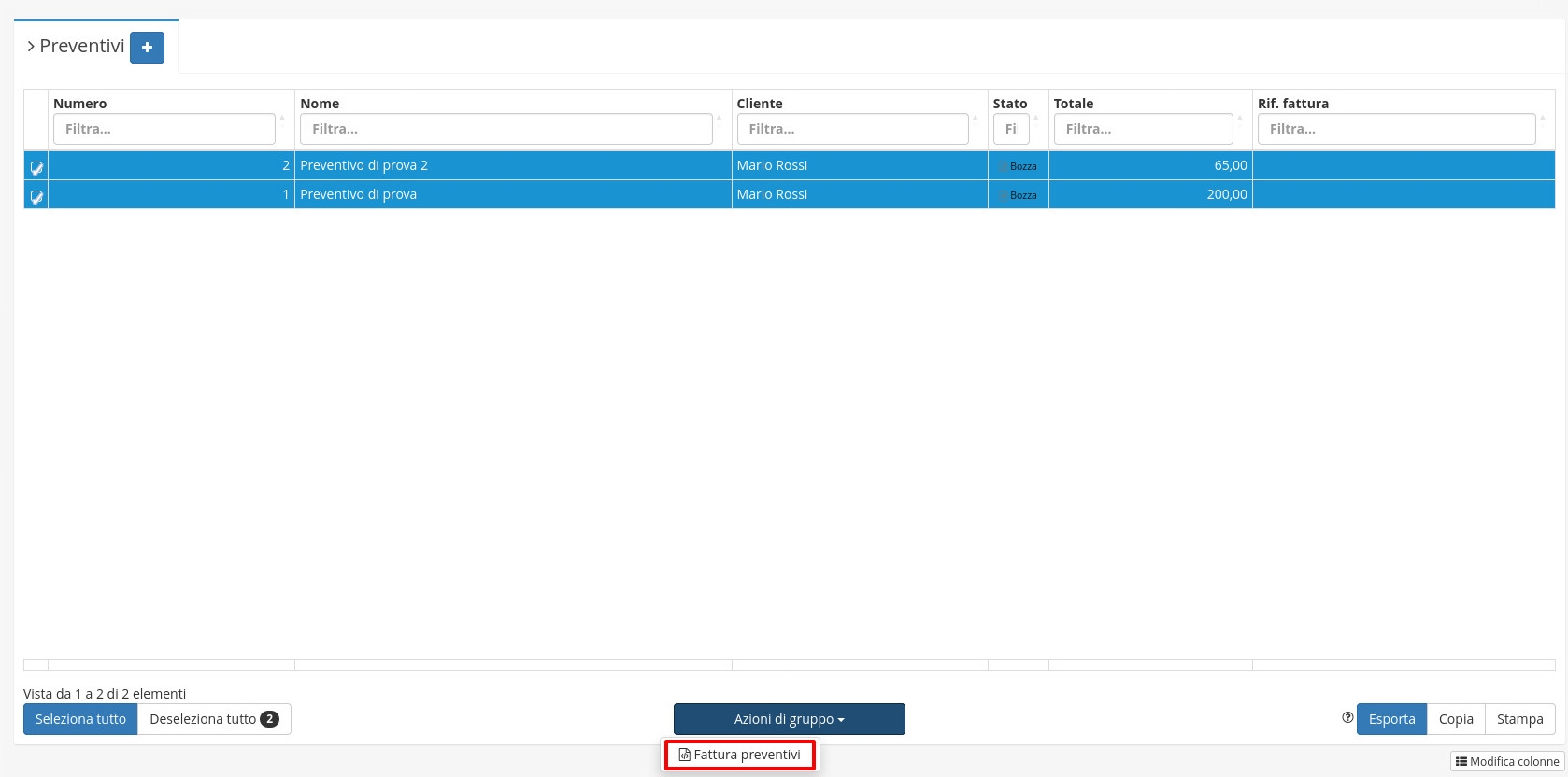
Task: Click the sort arrow in Totale column
Action: pyautogui.click(x=1240, y=118)
